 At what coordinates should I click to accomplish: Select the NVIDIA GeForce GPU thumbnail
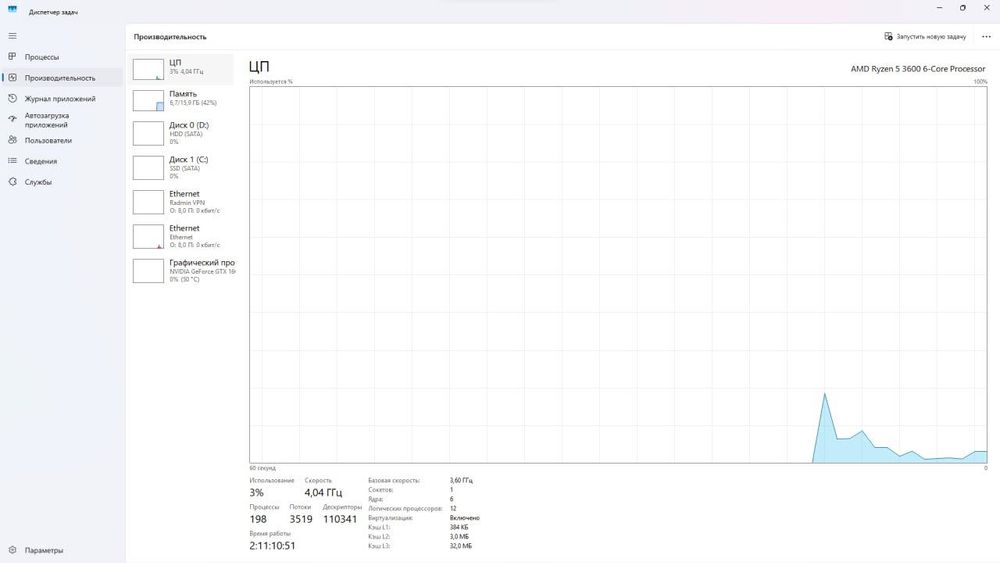point(148,271)
